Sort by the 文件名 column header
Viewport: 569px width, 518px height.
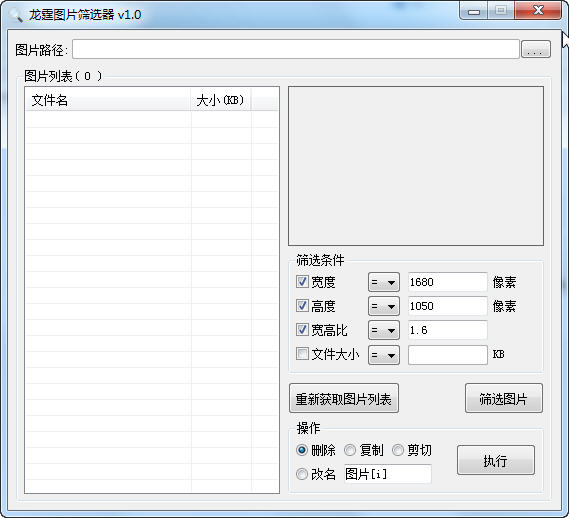[108, 99]
